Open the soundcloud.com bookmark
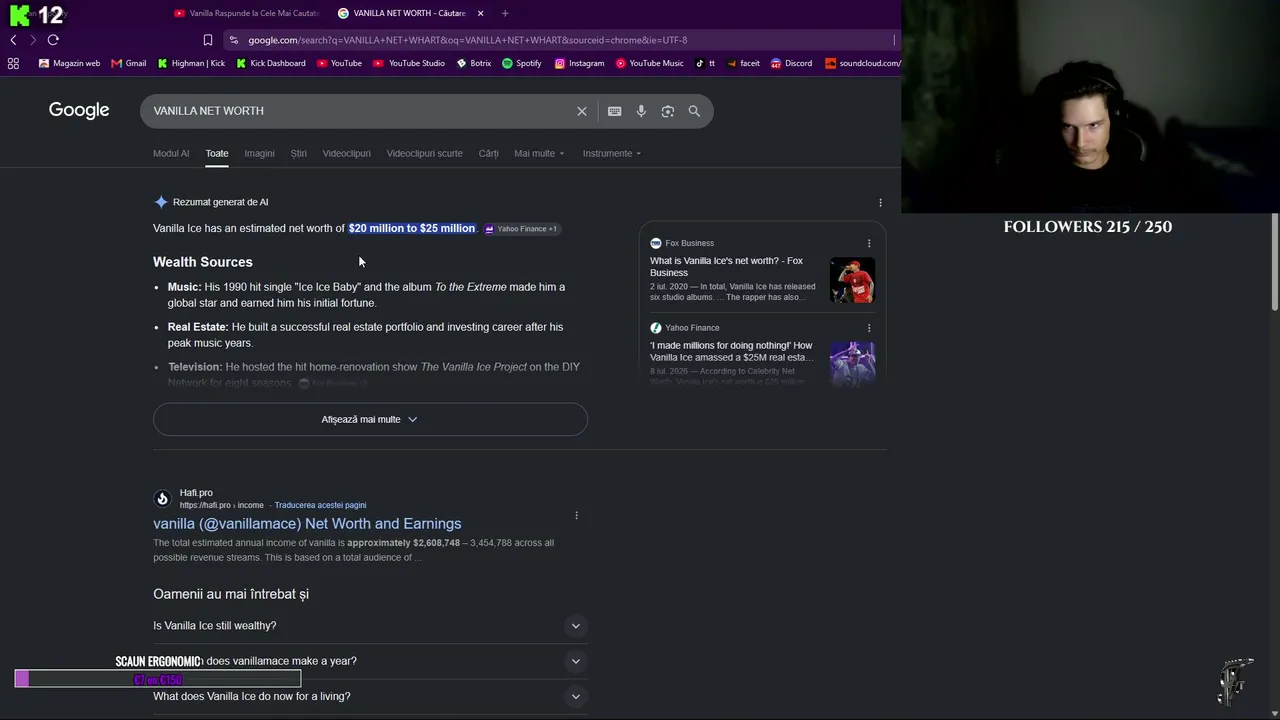The image size is (1280, 720). coord(863,63)
